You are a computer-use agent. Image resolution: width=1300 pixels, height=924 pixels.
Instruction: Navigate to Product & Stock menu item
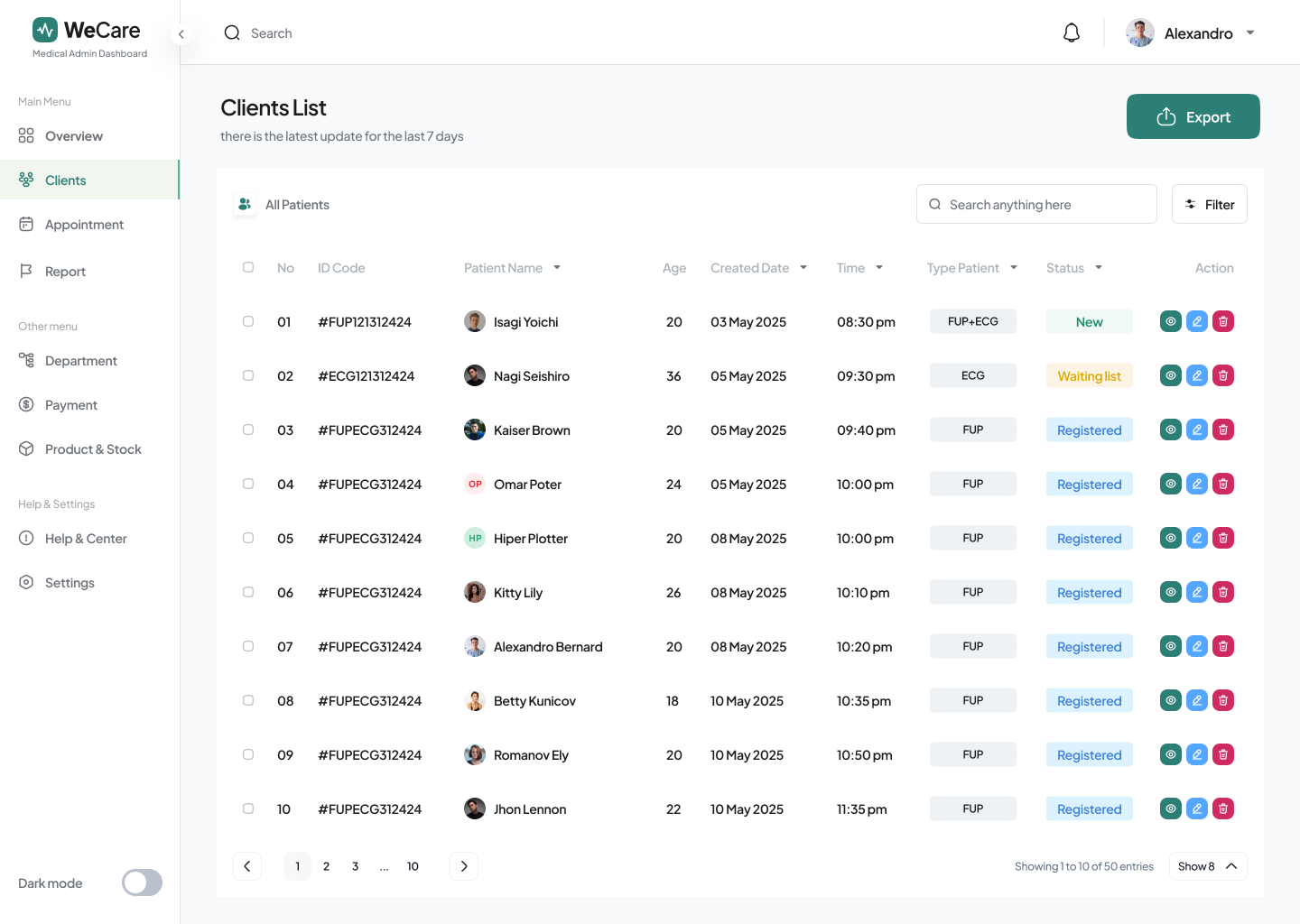click(93, 449)
